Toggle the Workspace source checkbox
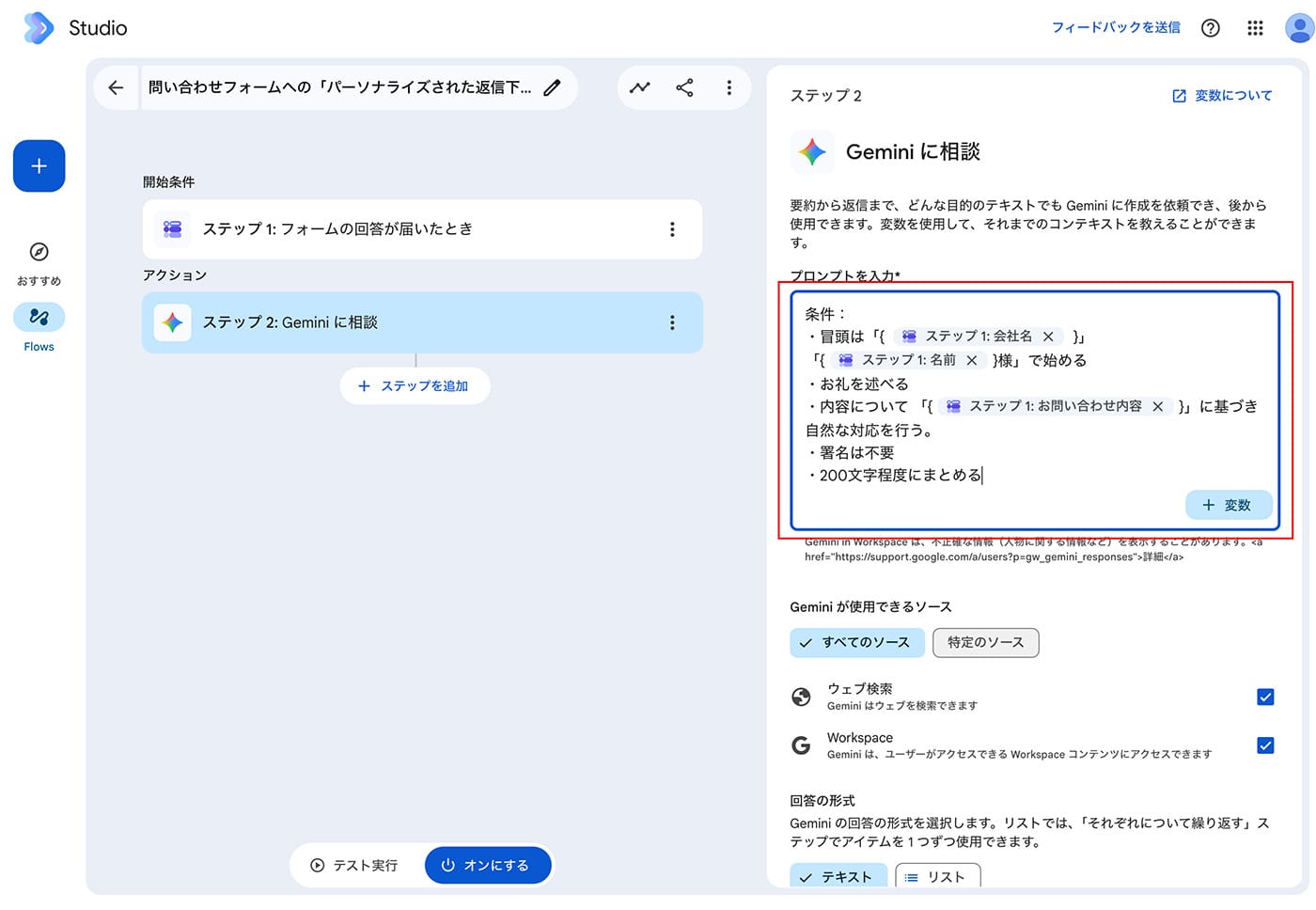This screenshot has height=910, width=1316. pyautogui.click(x=1265, y=745)
